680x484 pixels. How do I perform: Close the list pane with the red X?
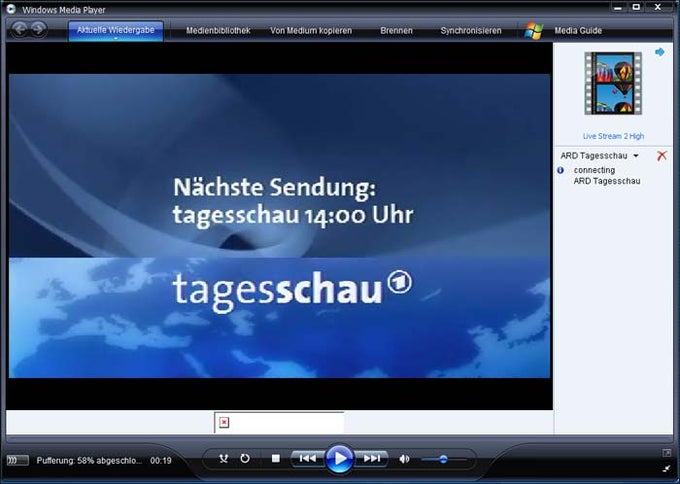click(662, 156)
